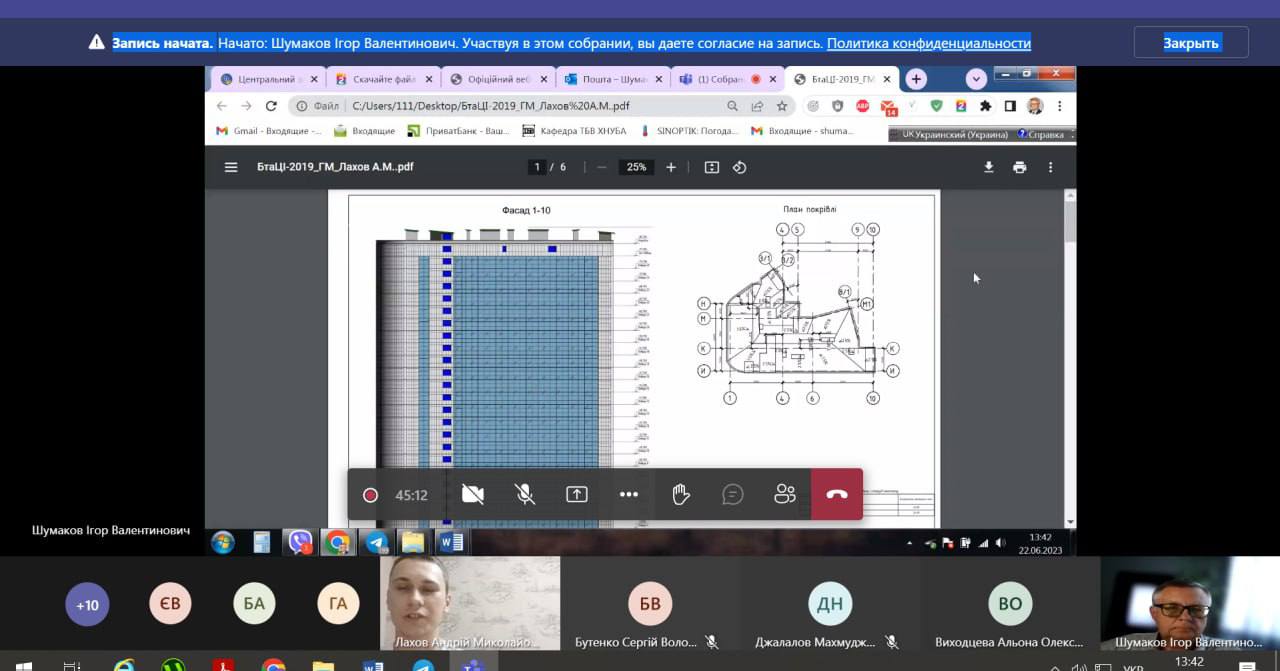This screenshot has height=671, width=1280.
Task: Zoom out the PDF with minus
Action: click(x=601, y=167)
